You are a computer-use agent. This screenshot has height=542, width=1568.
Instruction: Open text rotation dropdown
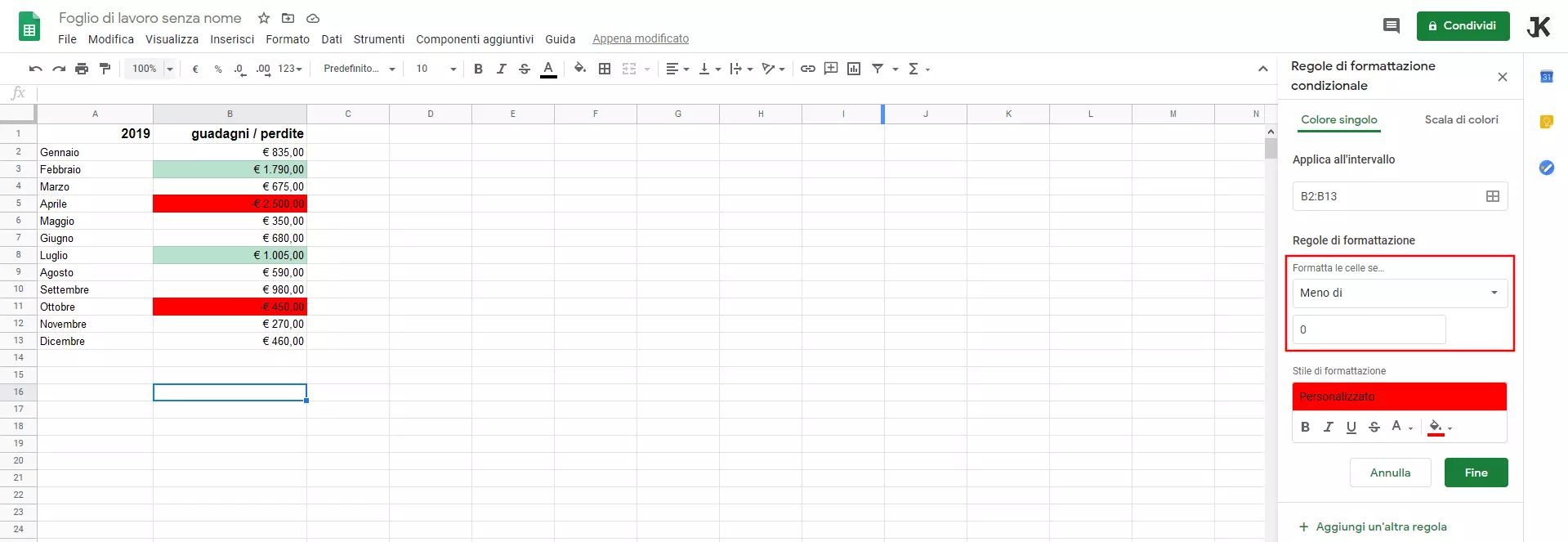773,69
